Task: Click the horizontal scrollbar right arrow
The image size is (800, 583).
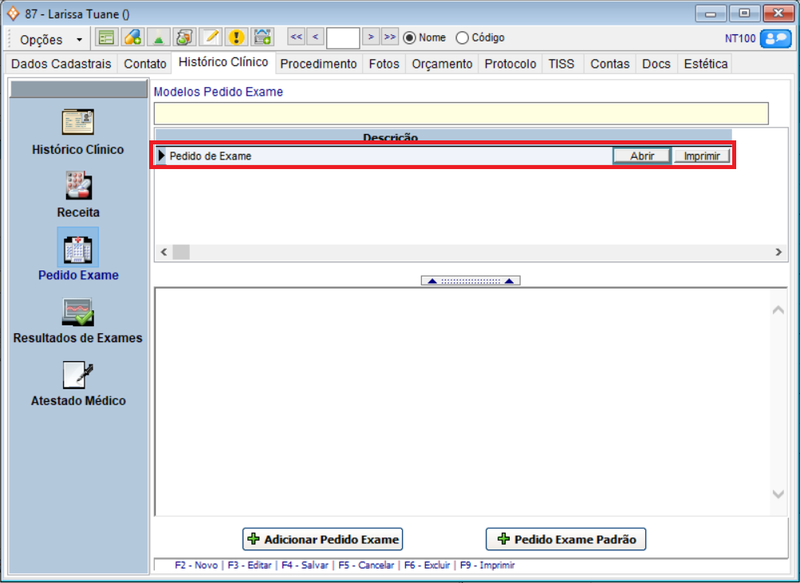Action: pos(779,252)
